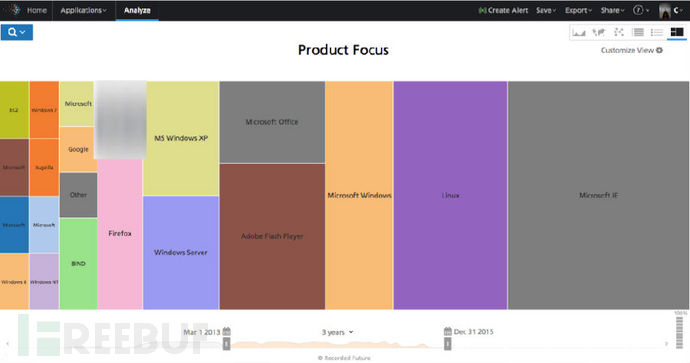Select the network graph view icon

click(619, 32)
